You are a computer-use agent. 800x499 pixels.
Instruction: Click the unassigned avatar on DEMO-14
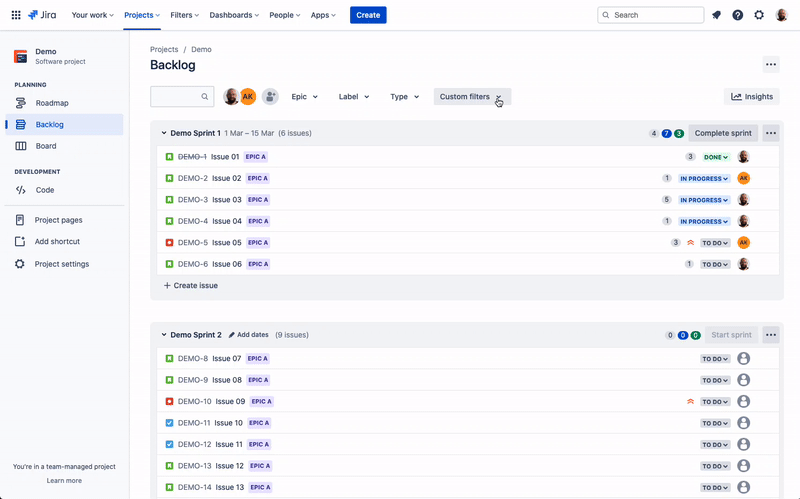[x=744, y=487]
